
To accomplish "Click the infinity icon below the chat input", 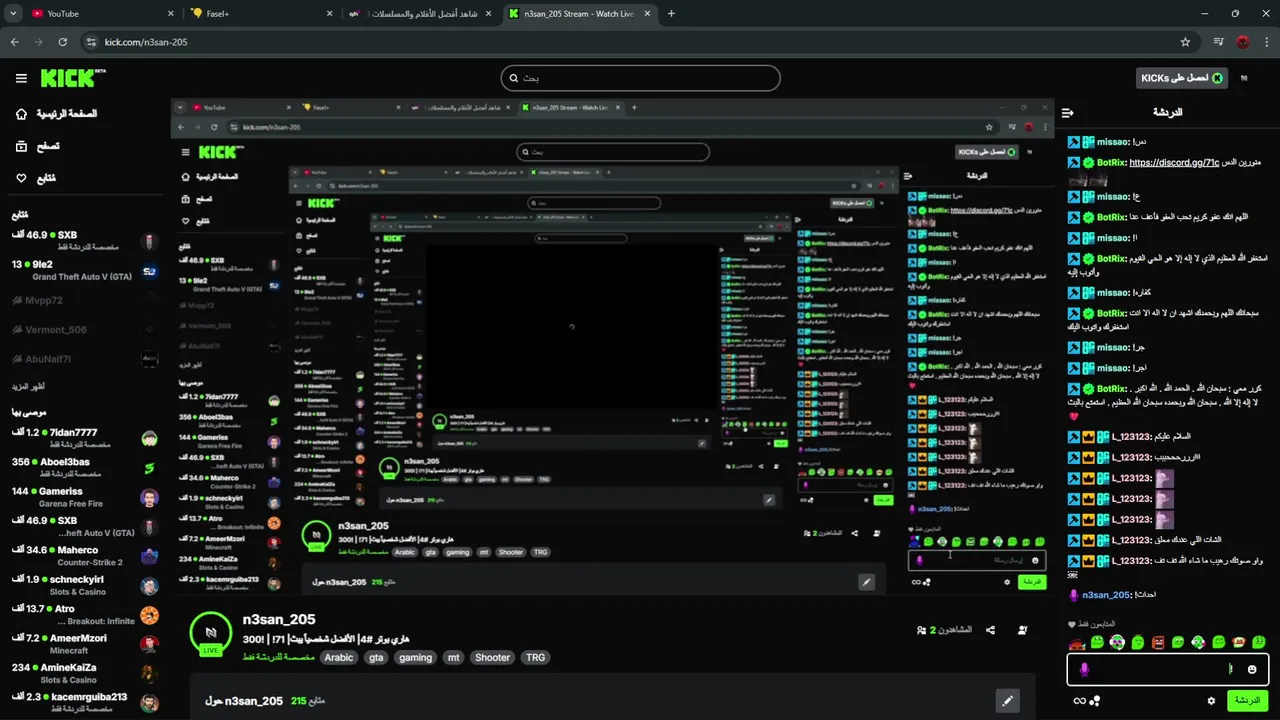I will coord(1078,701).
